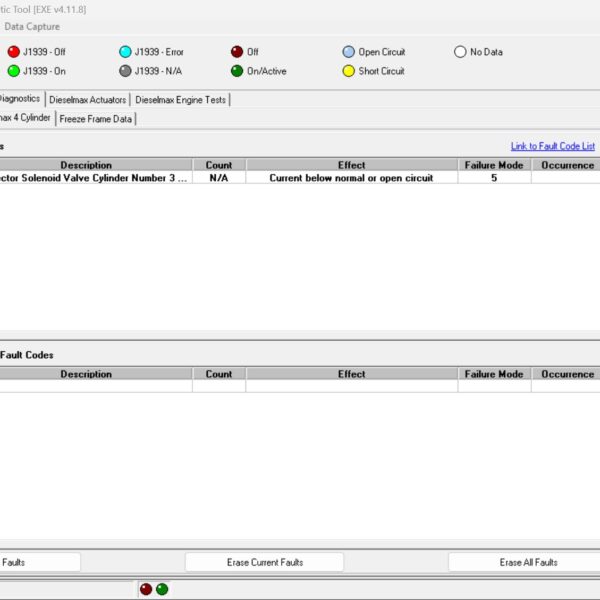Click the yellow Short Circuit indicator
Viewport: 600px width, 600px height.
point(349,71)
